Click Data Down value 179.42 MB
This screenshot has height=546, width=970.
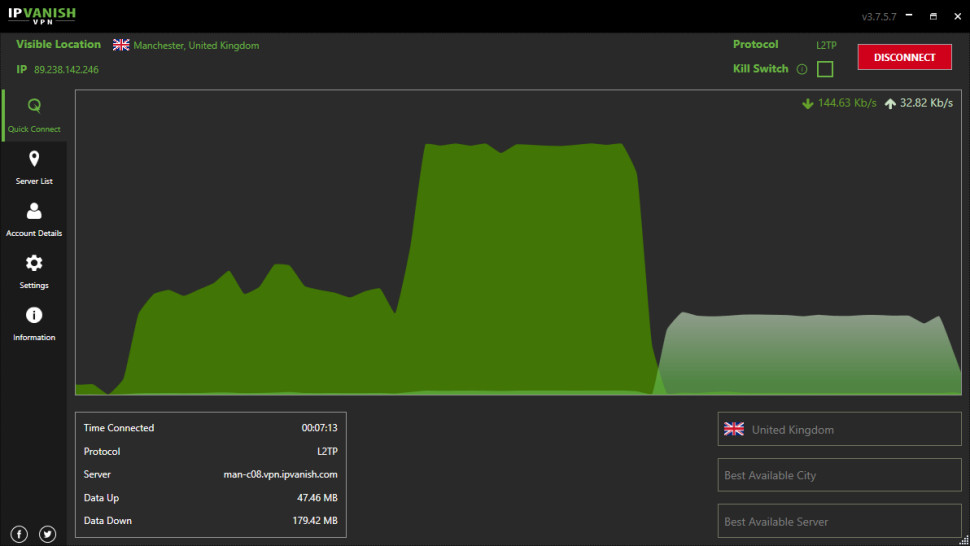[x=315, y=521]
